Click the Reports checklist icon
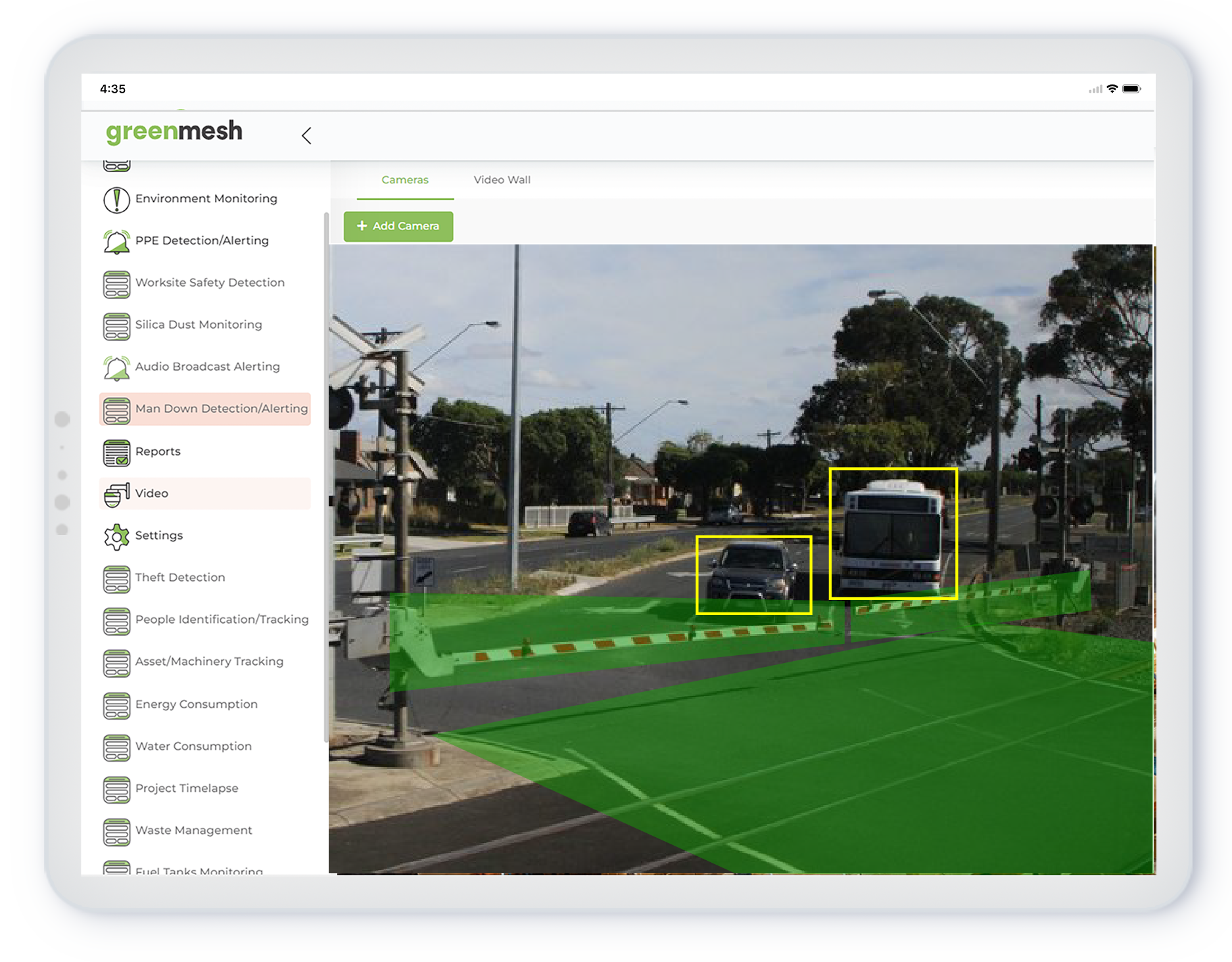This screenshot has width=1232, height=962. 116,452
